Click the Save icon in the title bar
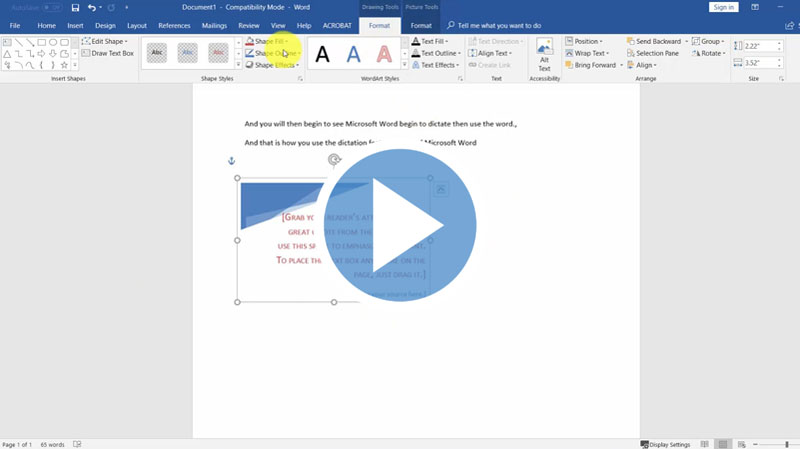Image resolution: width=800 pixels, height=449 pixels. coord(75,8)
